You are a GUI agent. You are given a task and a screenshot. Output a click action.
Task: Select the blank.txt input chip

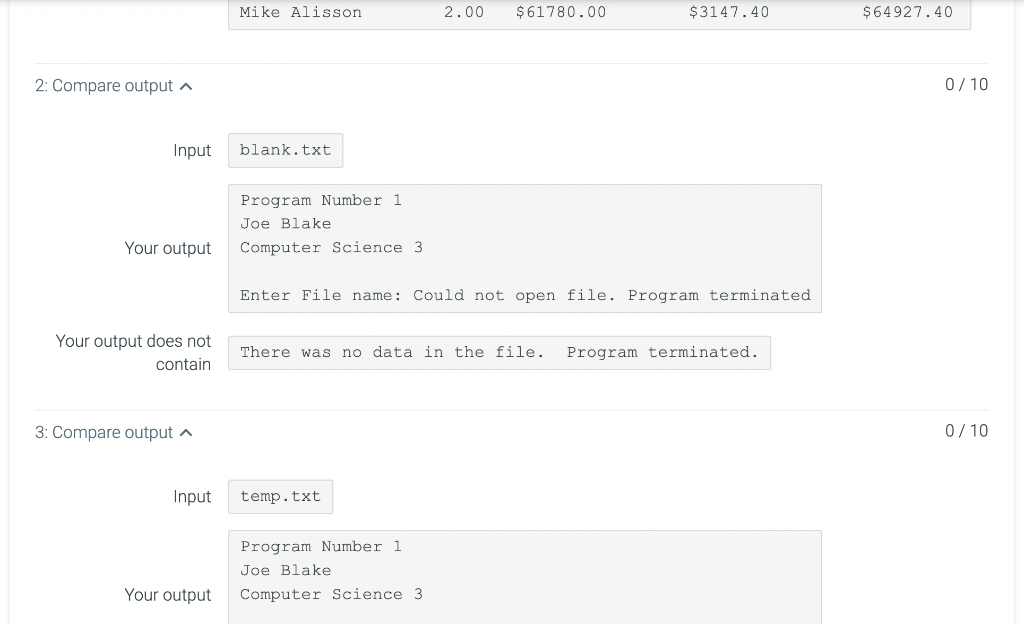(285, 150)
